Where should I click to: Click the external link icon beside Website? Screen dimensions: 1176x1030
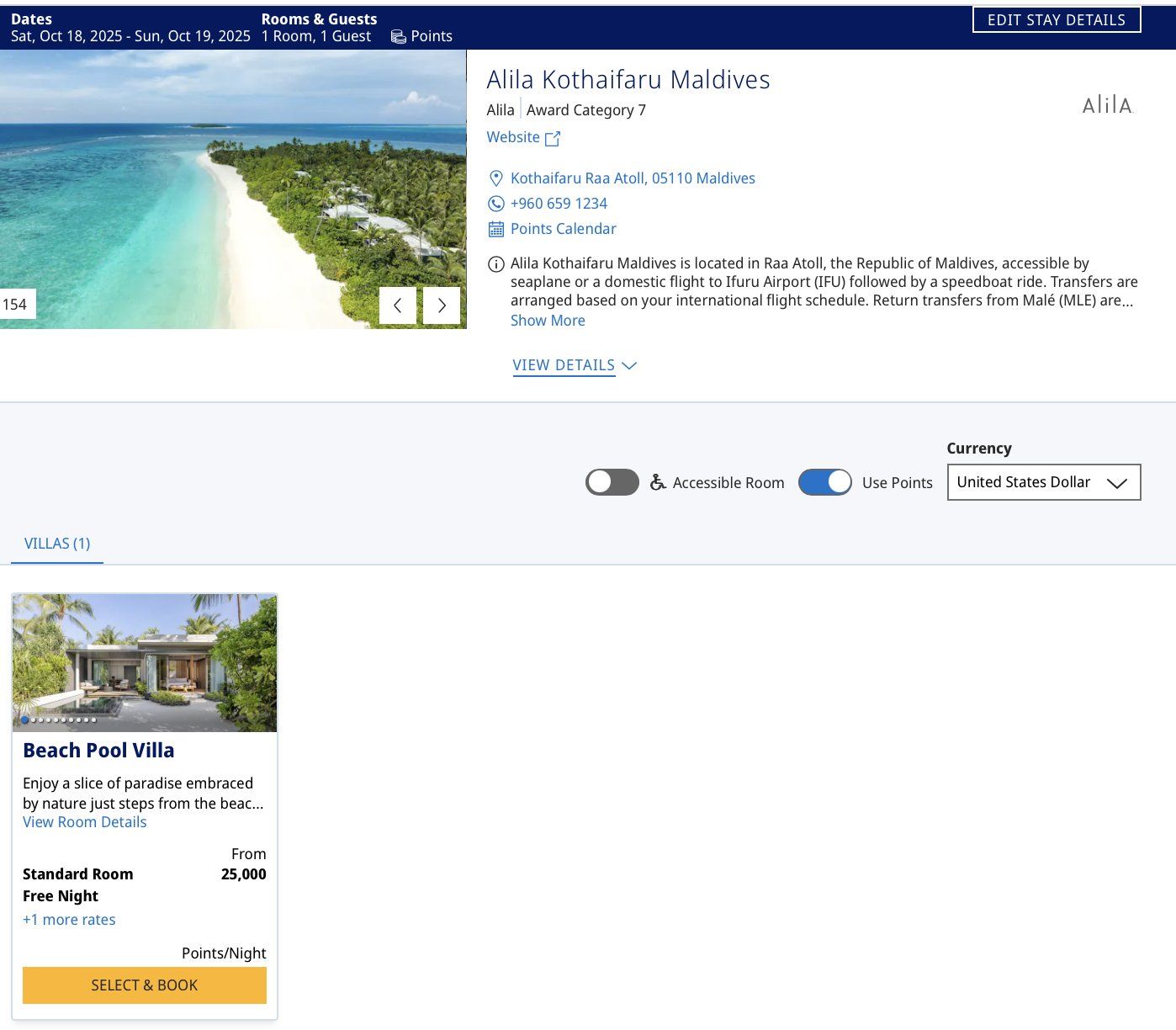pos(553,138)
